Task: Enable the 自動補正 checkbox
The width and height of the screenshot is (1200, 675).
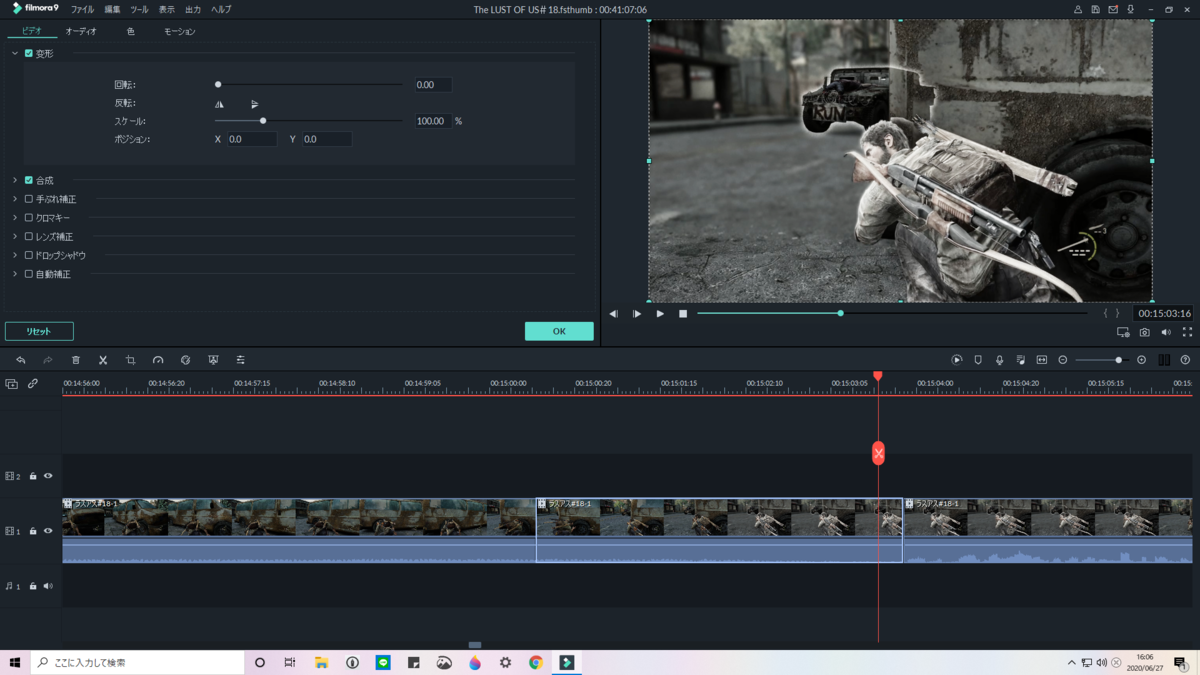Action: tap(28, 273)
